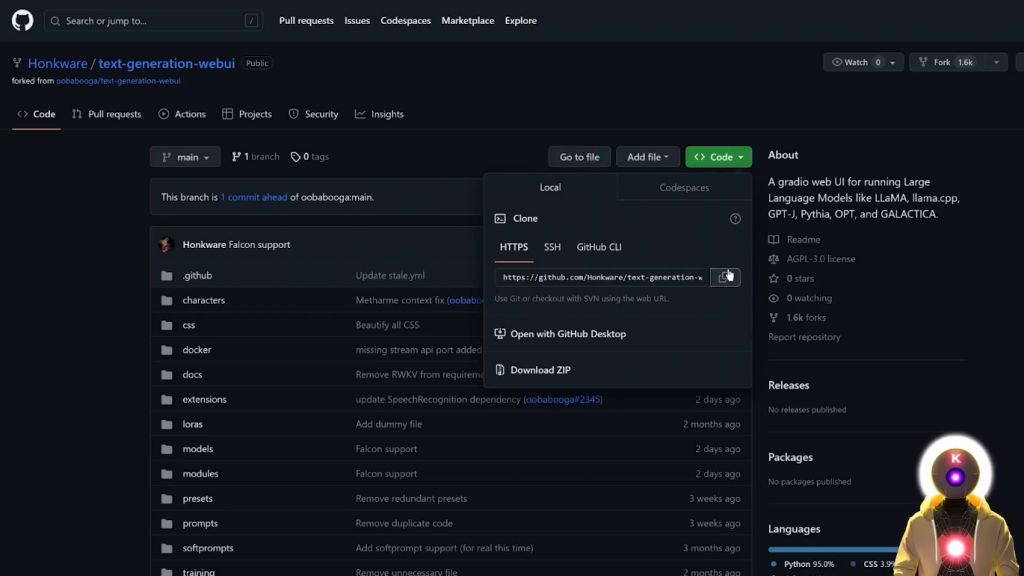The width and height of the screenshot is (1024, 576).
Task: Open Explore in the top navigation
Action: point(520,21)
